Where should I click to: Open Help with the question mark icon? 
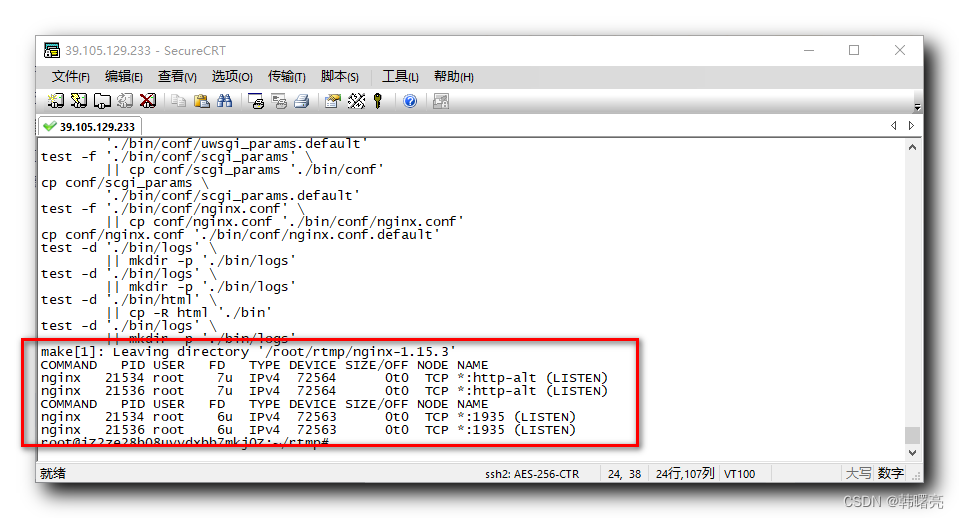click(410, 101)
